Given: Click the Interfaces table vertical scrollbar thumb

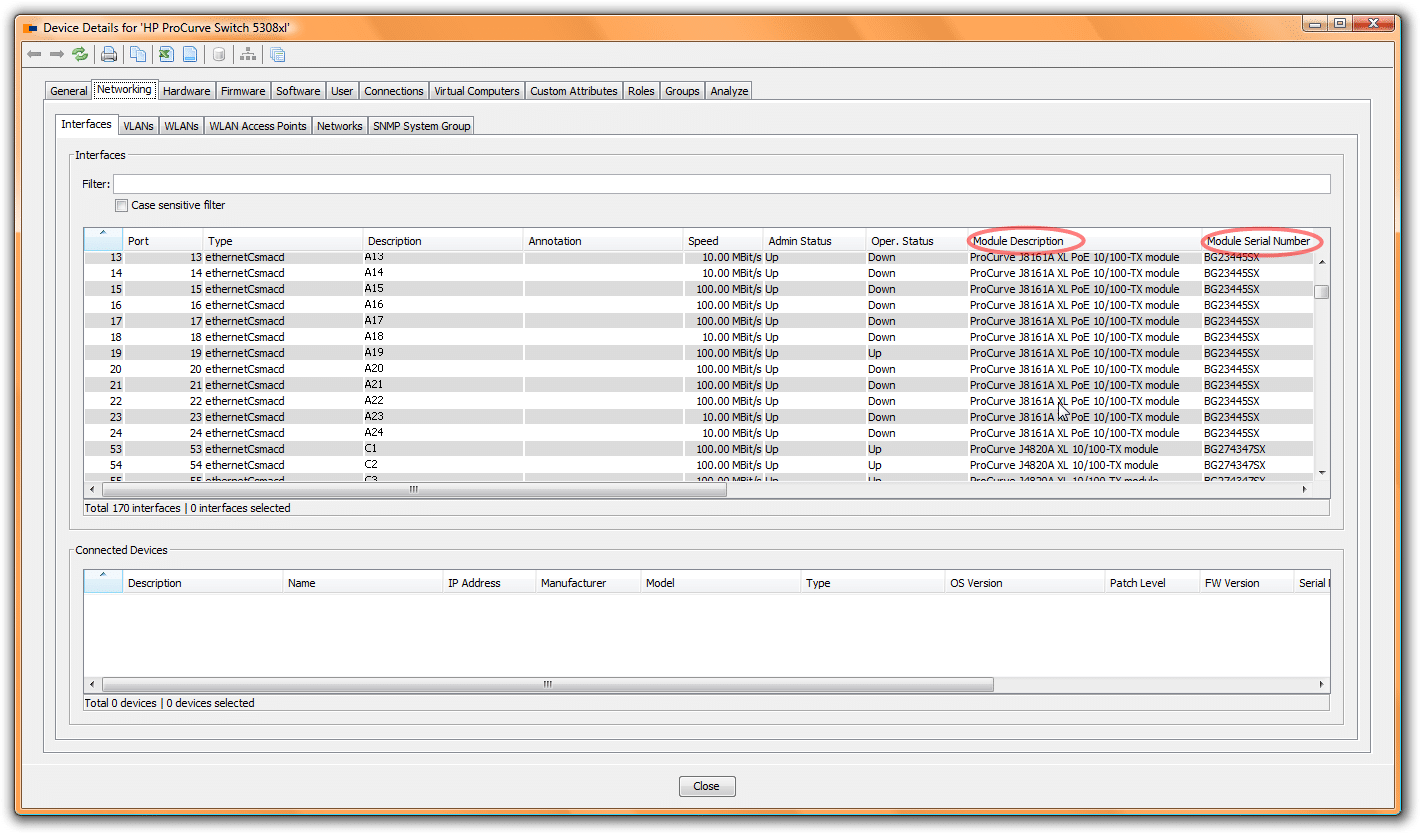Looking at the screenshot, I should coord(1321,292).
